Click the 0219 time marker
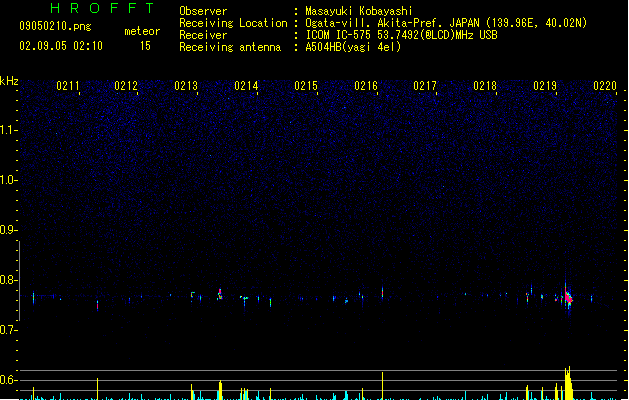This screenshot has width=629, height=400. coord(545,86)
